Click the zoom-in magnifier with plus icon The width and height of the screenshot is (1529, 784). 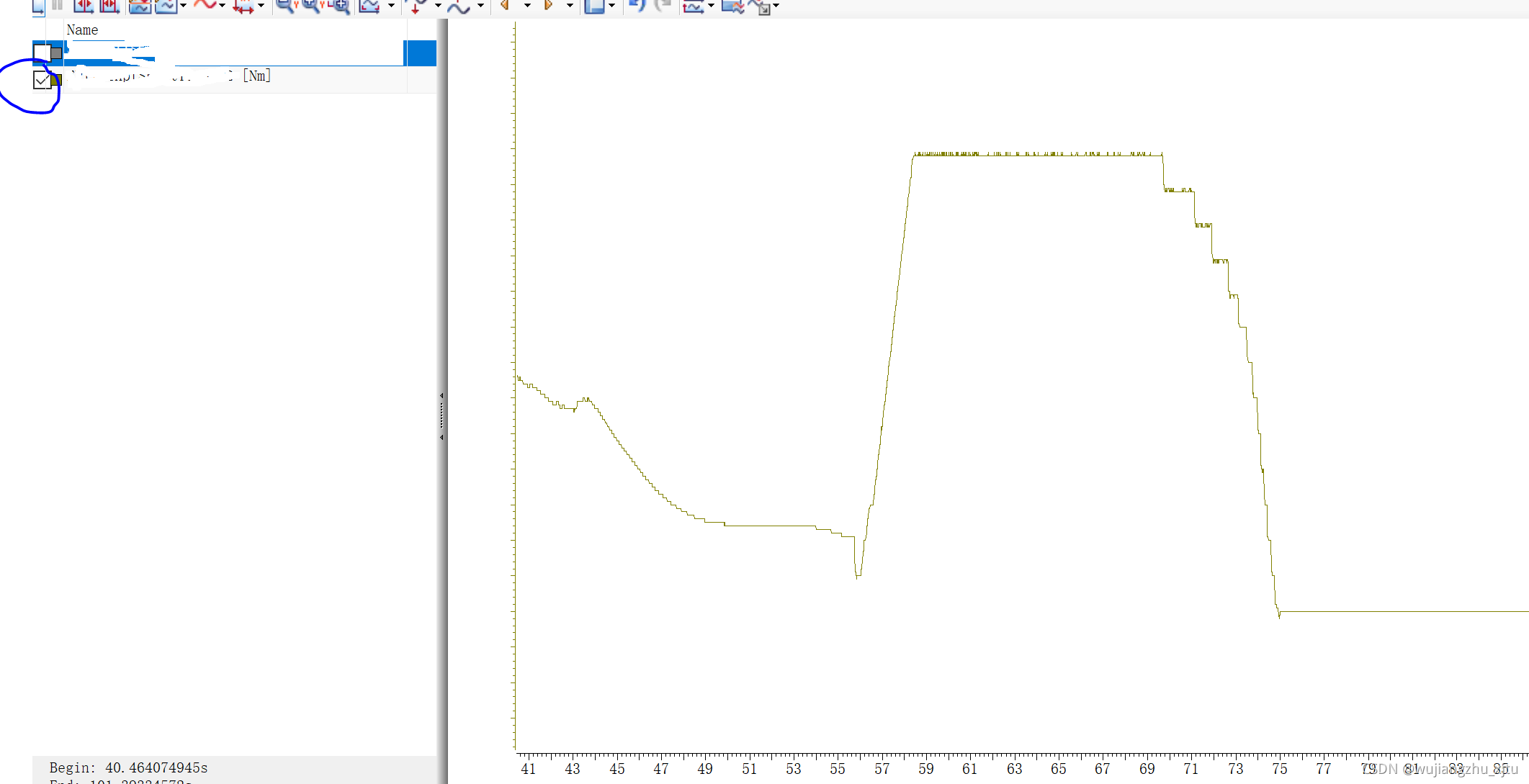pos(341,6)
